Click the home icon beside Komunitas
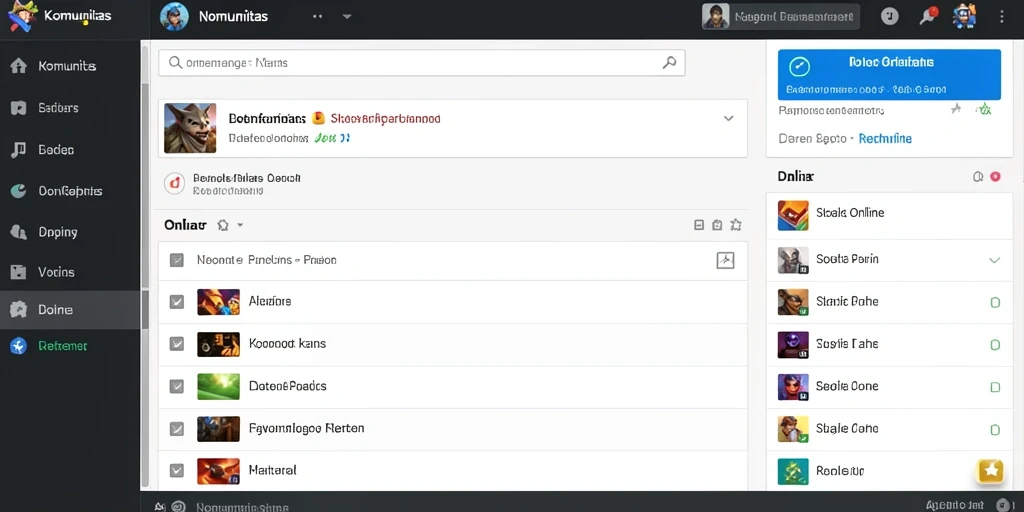 pyautogui.click(x=18, y=66)
